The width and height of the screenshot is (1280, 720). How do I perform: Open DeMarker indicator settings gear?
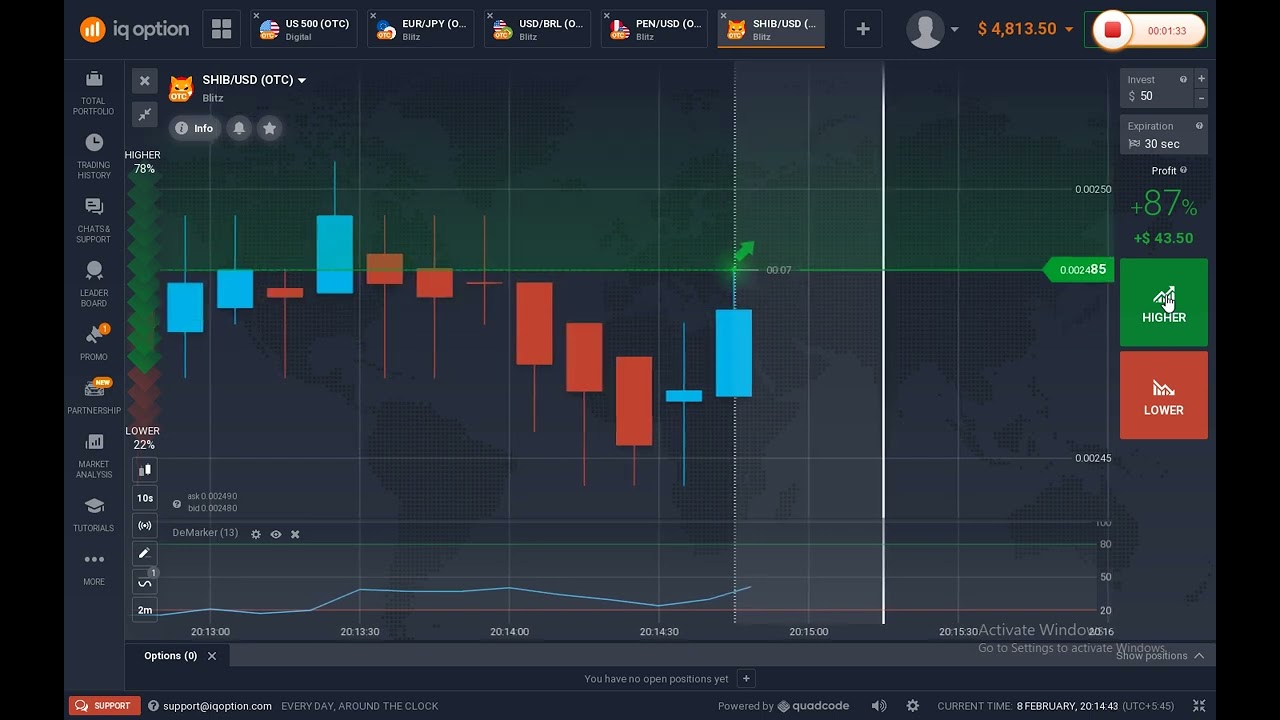pos(256,535)
